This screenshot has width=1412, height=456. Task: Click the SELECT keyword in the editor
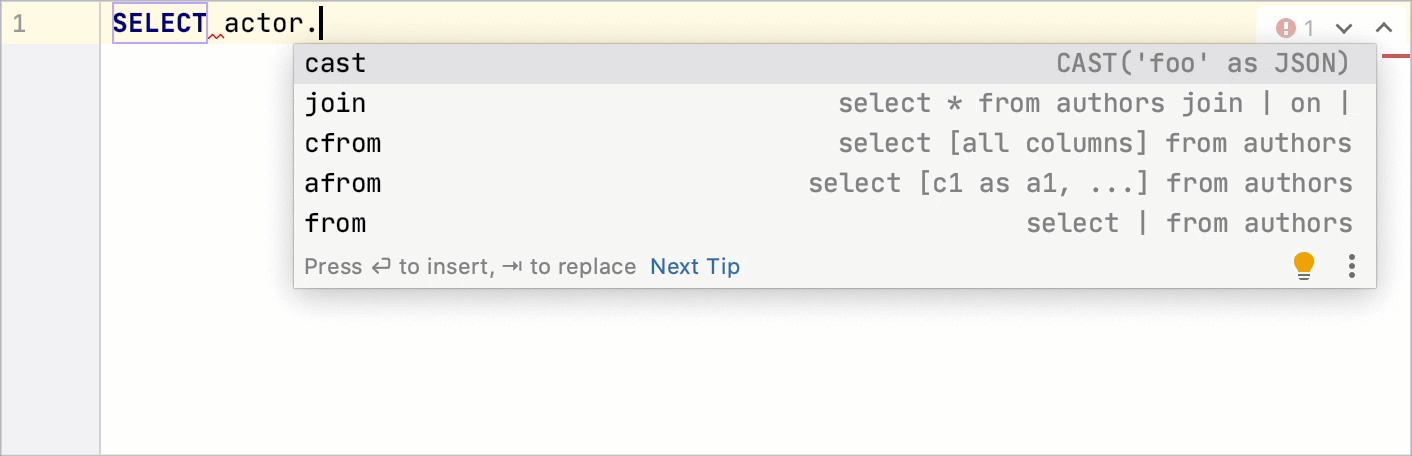[x=160, y=23]
